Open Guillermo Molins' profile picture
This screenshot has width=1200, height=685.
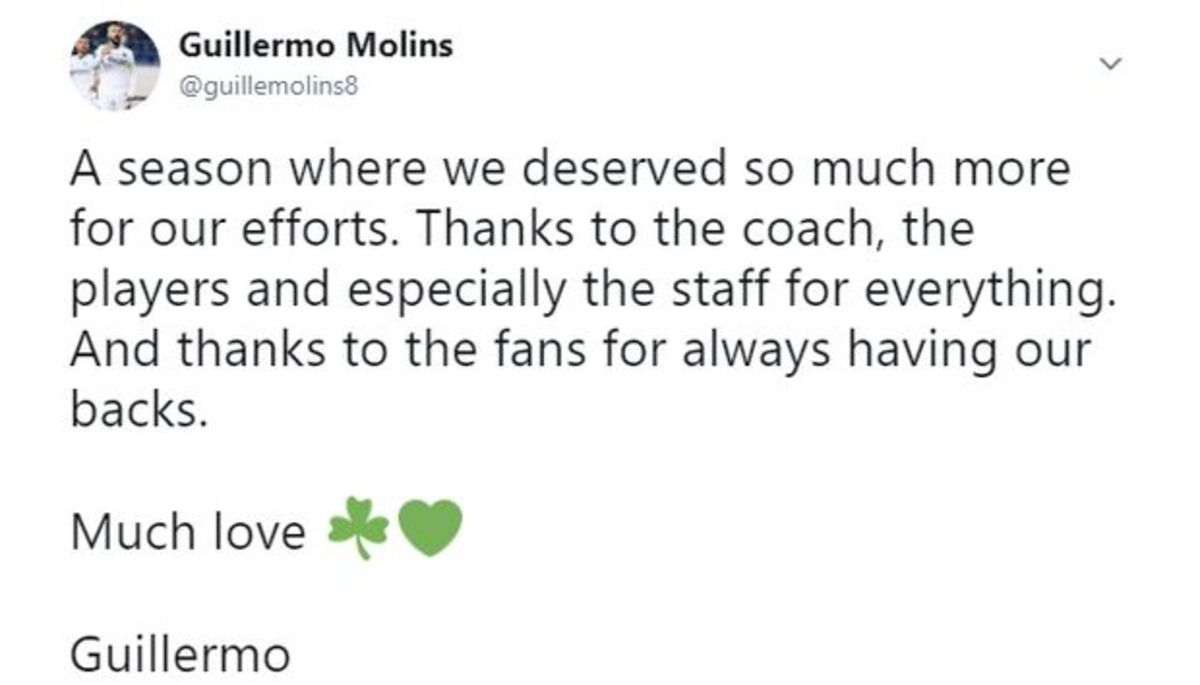115,65
